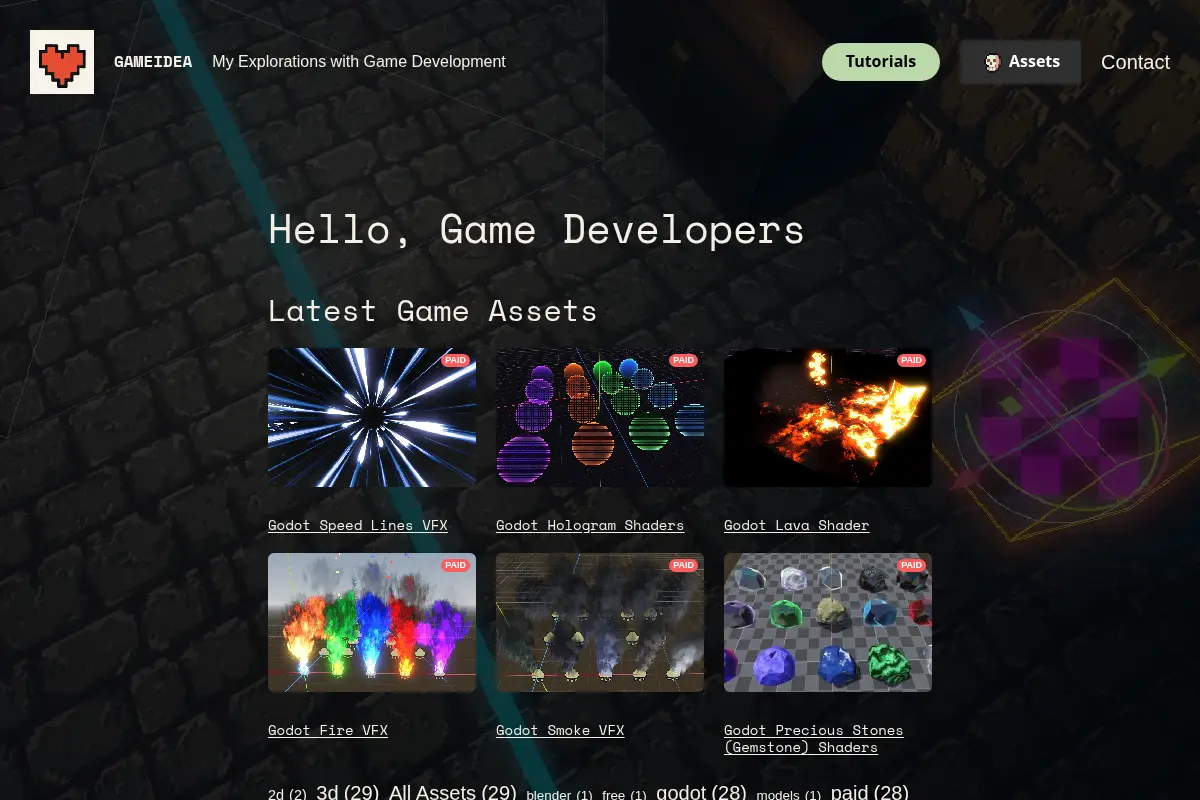Click the Hello, Game Developers heading

pyautogui.click(x=537, y=230)
